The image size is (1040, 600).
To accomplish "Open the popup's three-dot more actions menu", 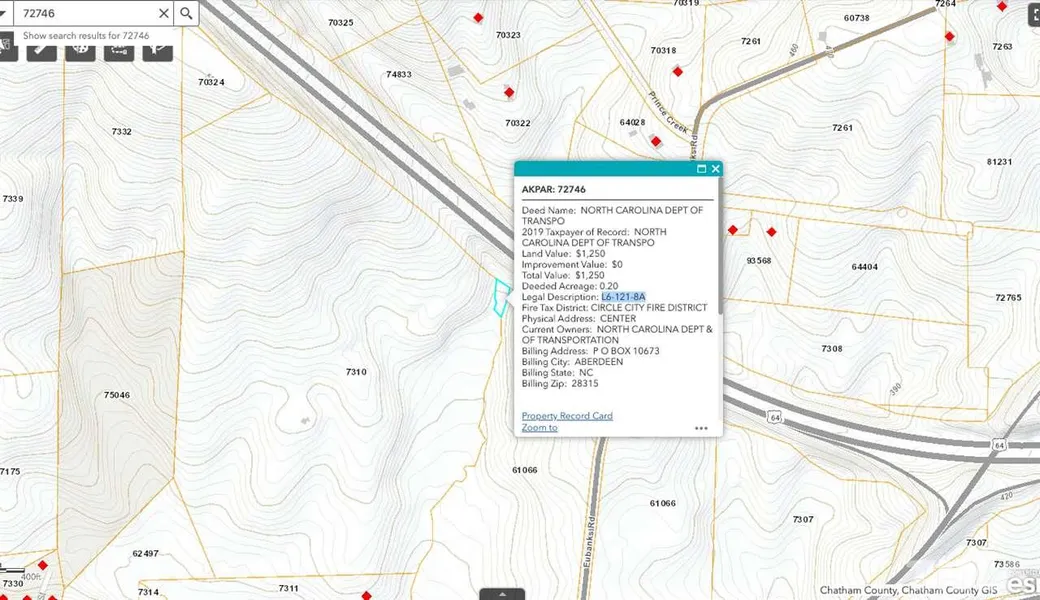I will [x=701, y=428].
